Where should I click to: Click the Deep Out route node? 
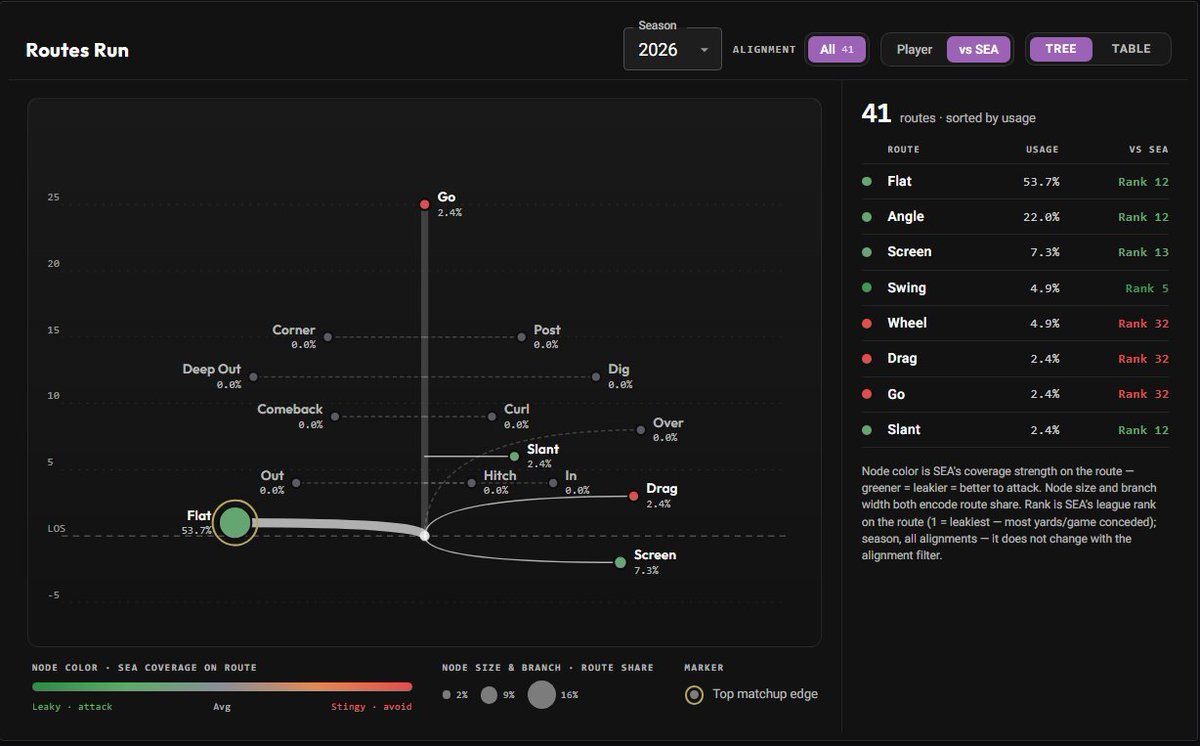click(x=253, y=377)
